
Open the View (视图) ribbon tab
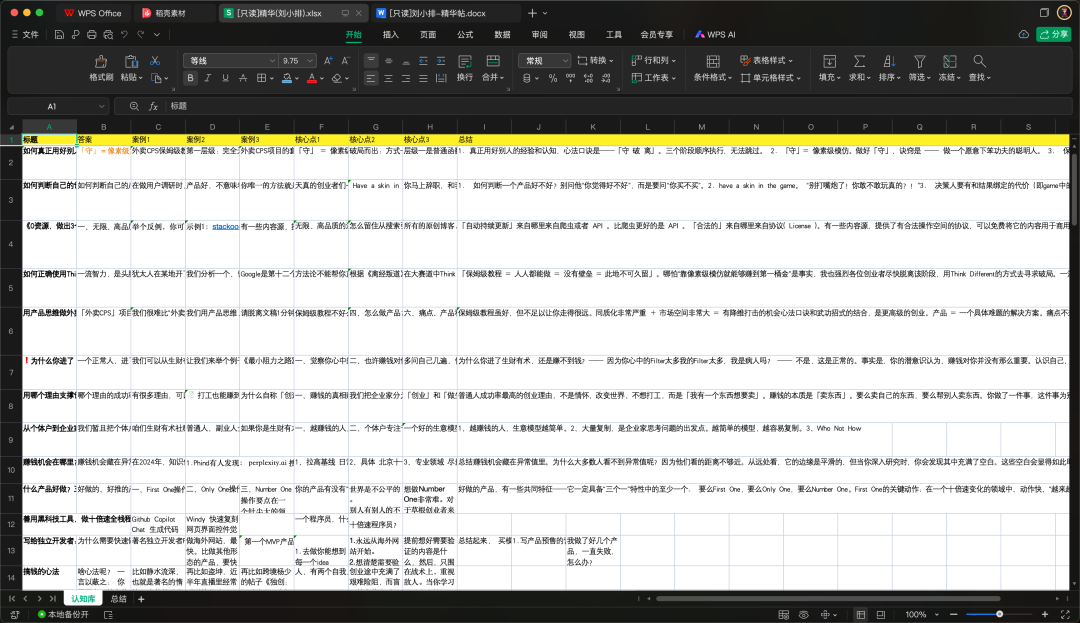[577, 34]
